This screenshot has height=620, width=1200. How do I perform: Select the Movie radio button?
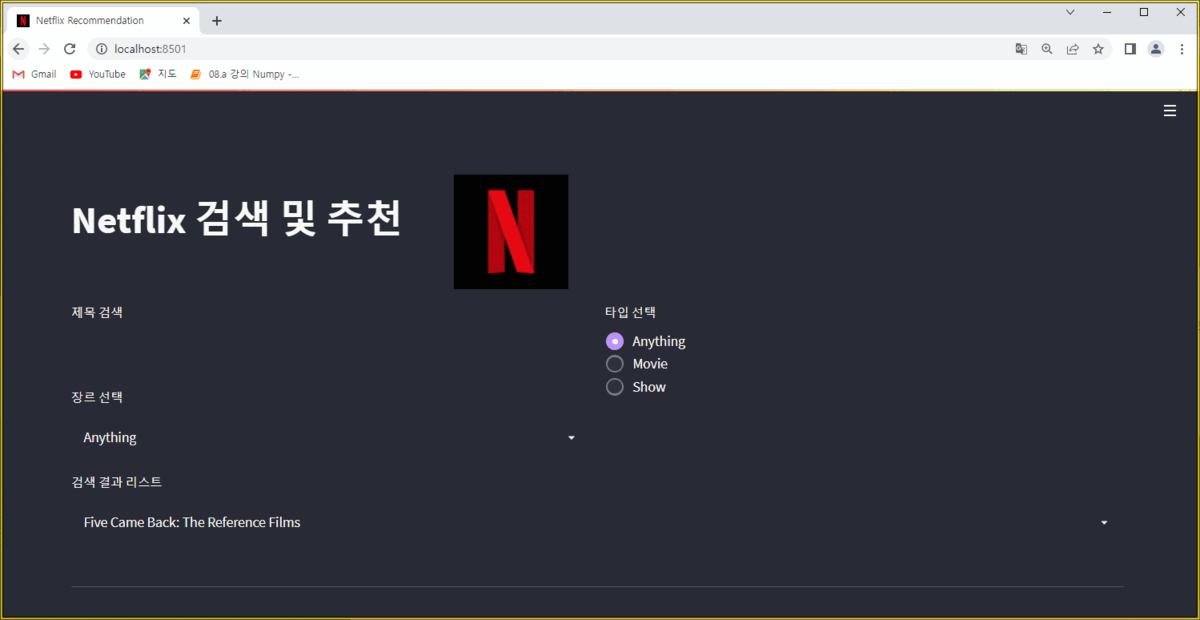pos(614,363)
